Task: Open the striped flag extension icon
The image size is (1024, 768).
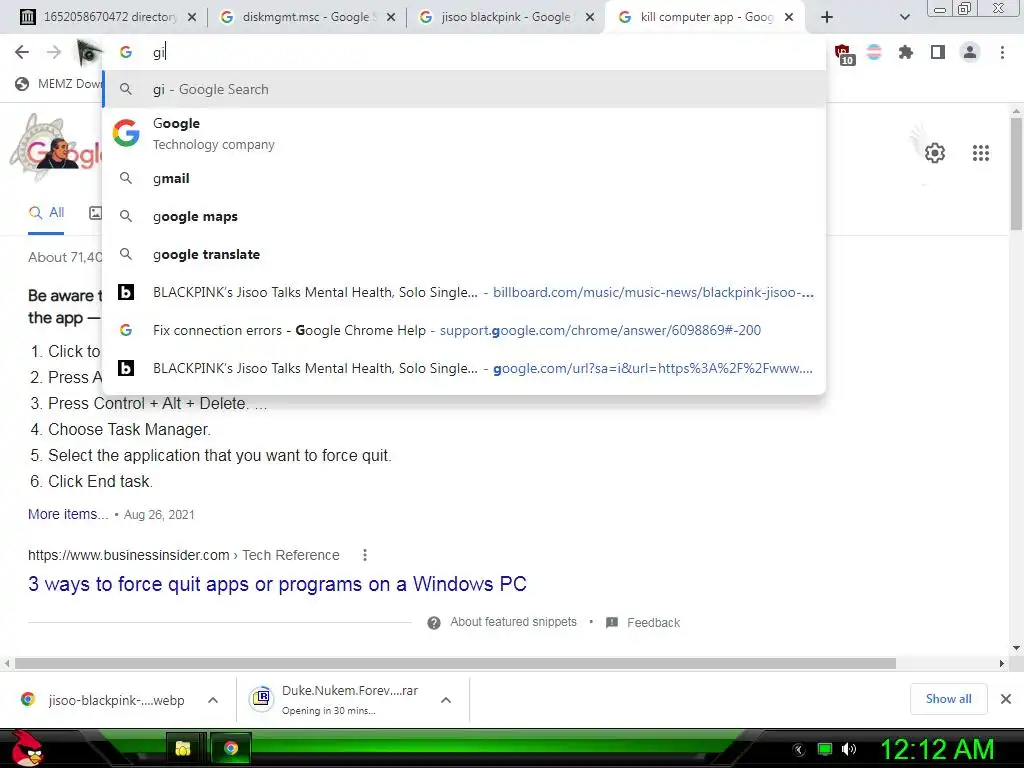Action: coord(874,52)
